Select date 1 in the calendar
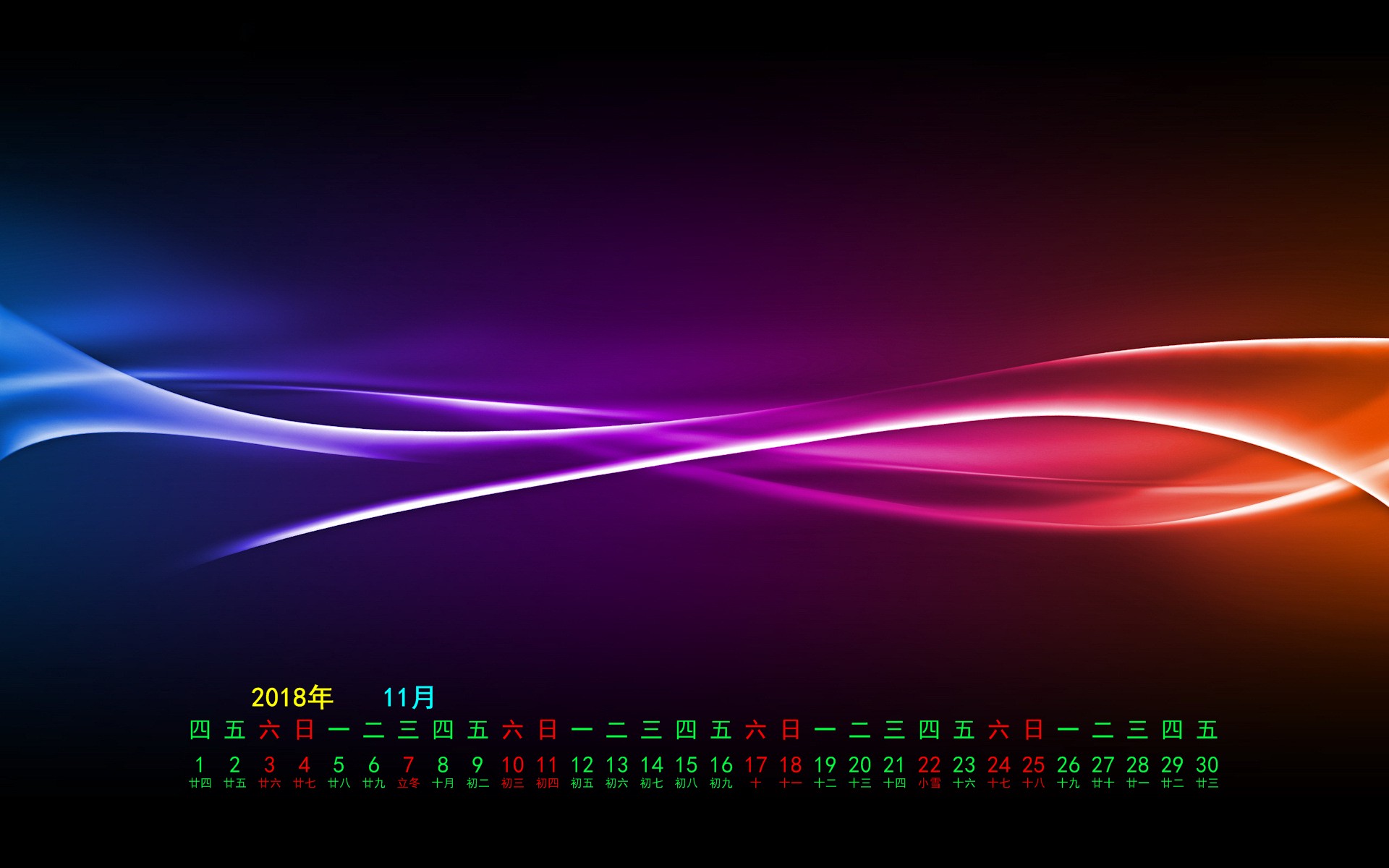Image resolution: width=1389 pixels, height=868 pixels. pyautogui.click(x=200, y=765)
